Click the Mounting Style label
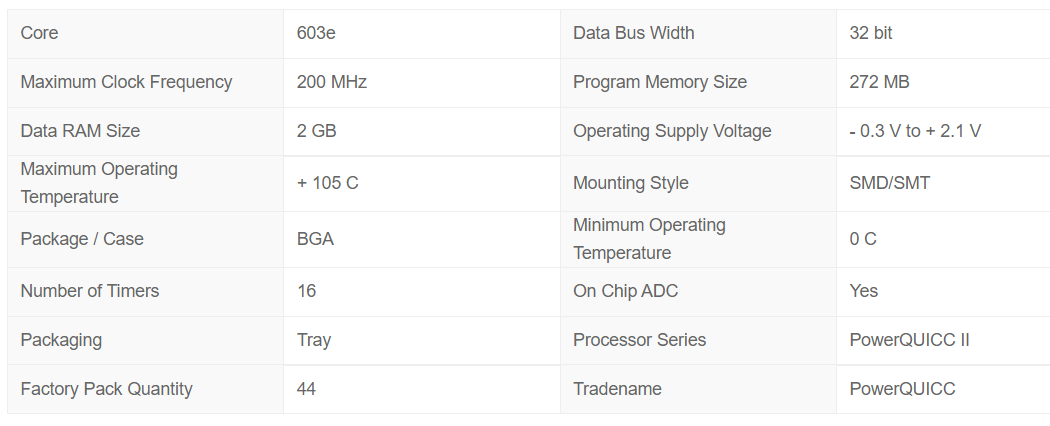The width and height of the screenshot is (1050, 426). [x=631, y=183]
